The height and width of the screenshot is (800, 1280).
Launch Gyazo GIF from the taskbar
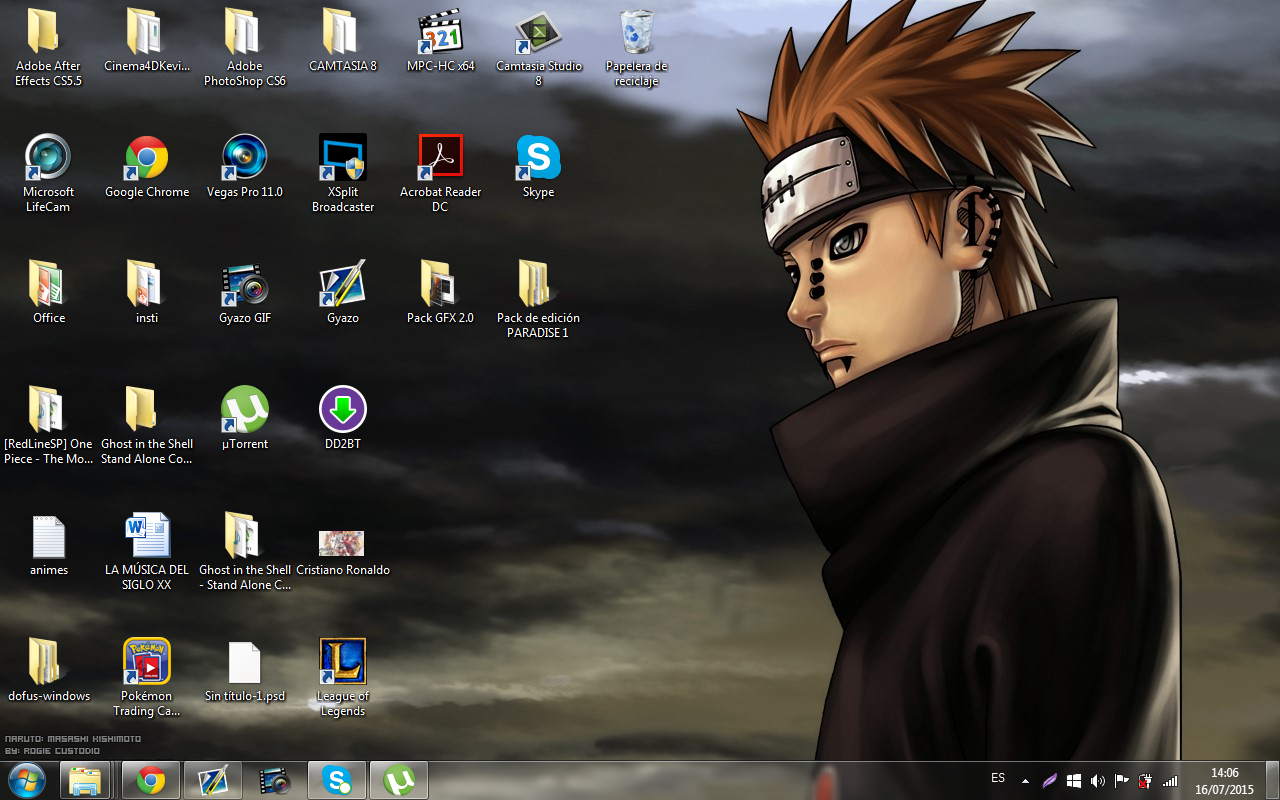click(x=275, y=780)
